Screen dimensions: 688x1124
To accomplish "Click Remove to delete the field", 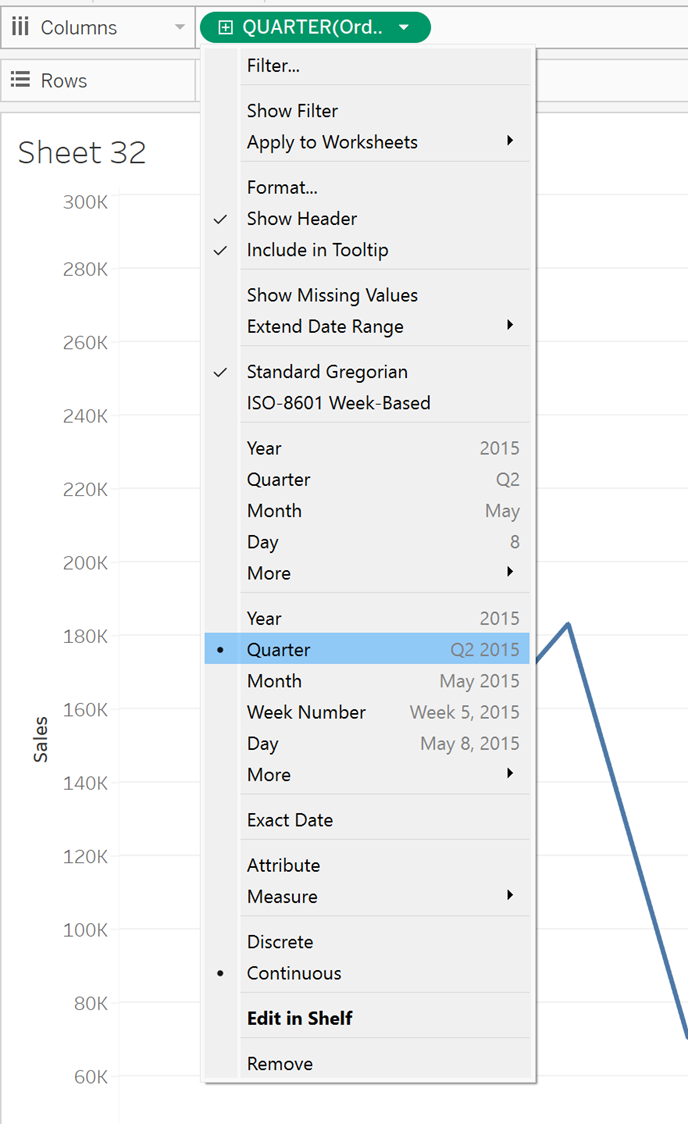I will click(x=280, y=1064).
